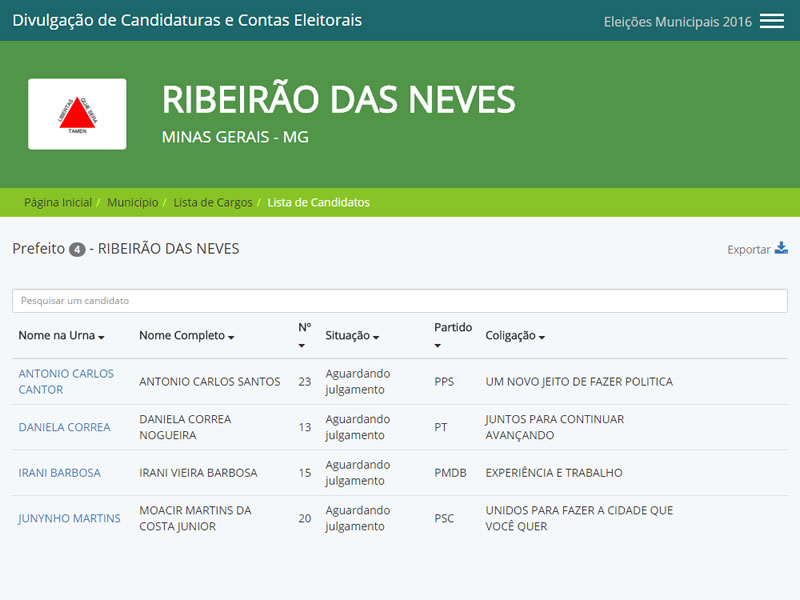This screenshot has width=800, height=600.
Task: Select Lista de Candidatos breadcrumb
Action: [x=319, y=202]
